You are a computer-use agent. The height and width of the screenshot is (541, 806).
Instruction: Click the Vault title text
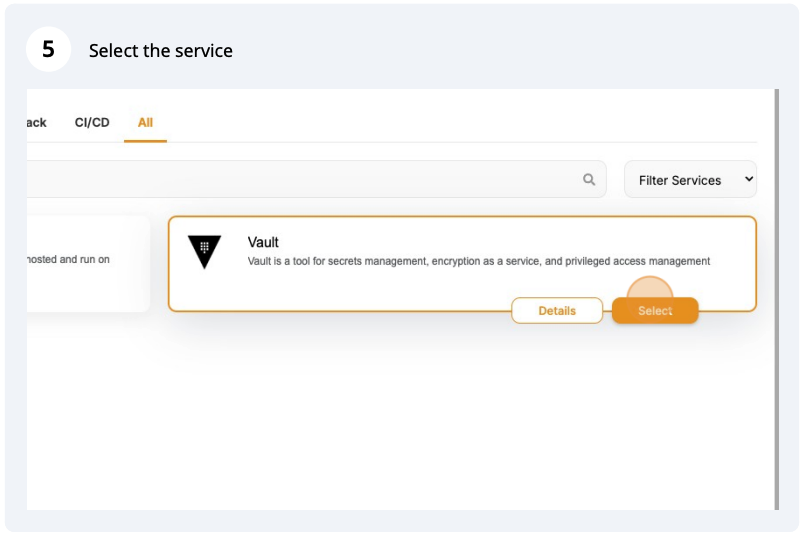coord(263,243)
